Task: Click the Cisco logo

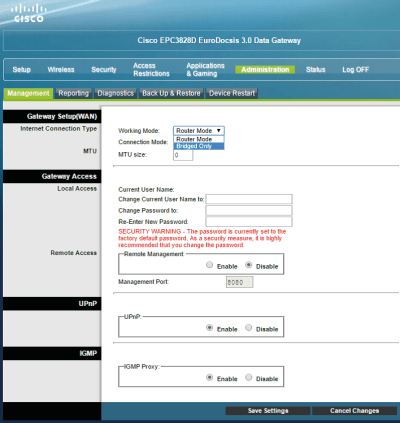Action: (28, 13)
